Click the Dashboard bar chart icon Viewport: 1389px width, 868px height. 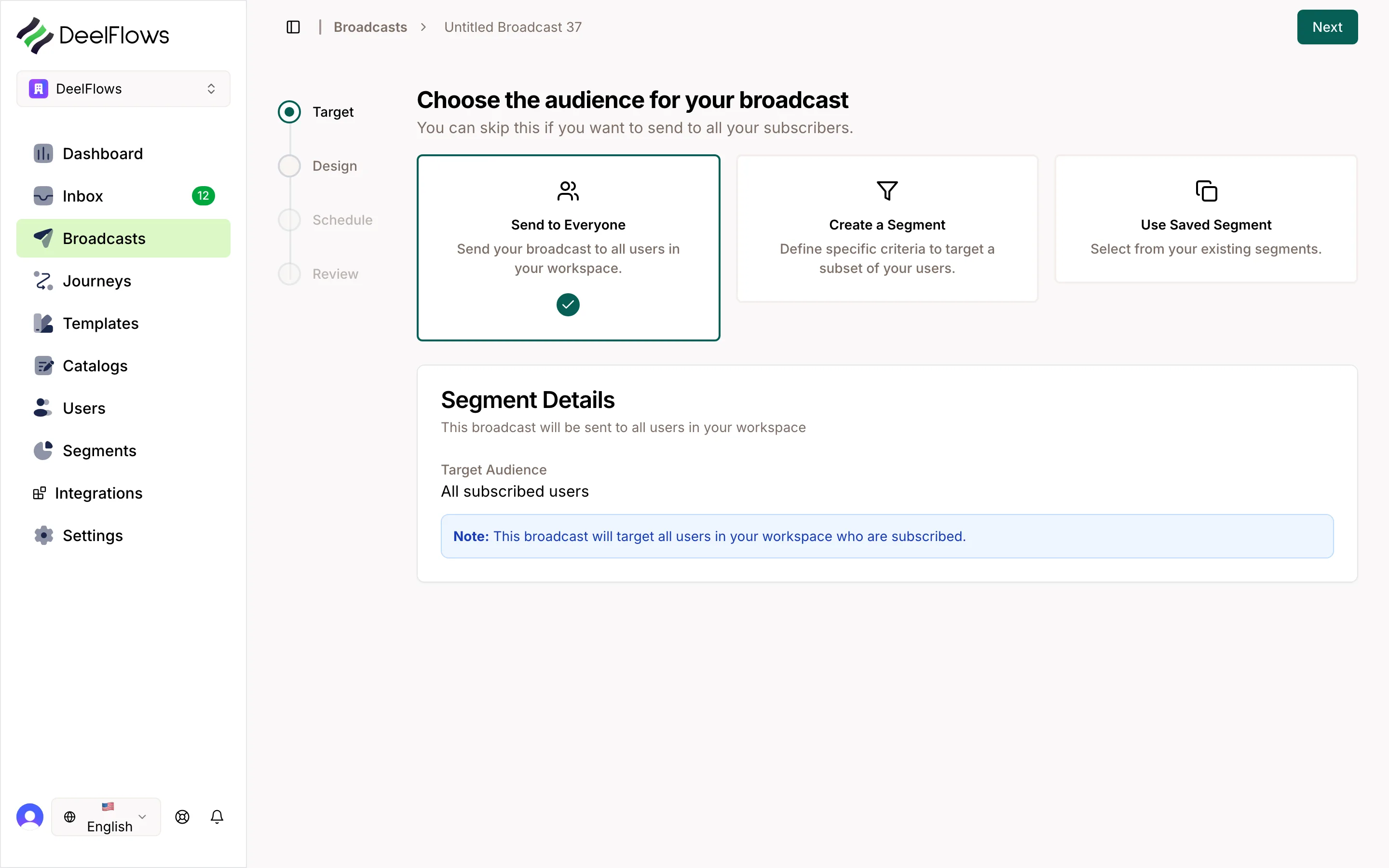(43, 154)
